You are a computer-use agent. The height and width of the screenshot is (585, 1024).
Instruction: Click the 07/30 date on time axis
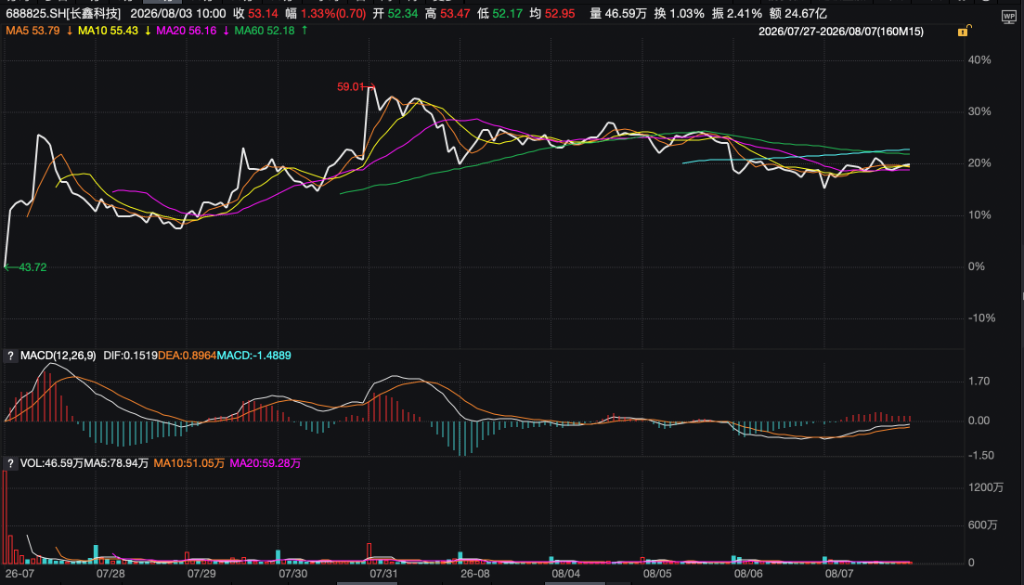click(x=293, y=574)
